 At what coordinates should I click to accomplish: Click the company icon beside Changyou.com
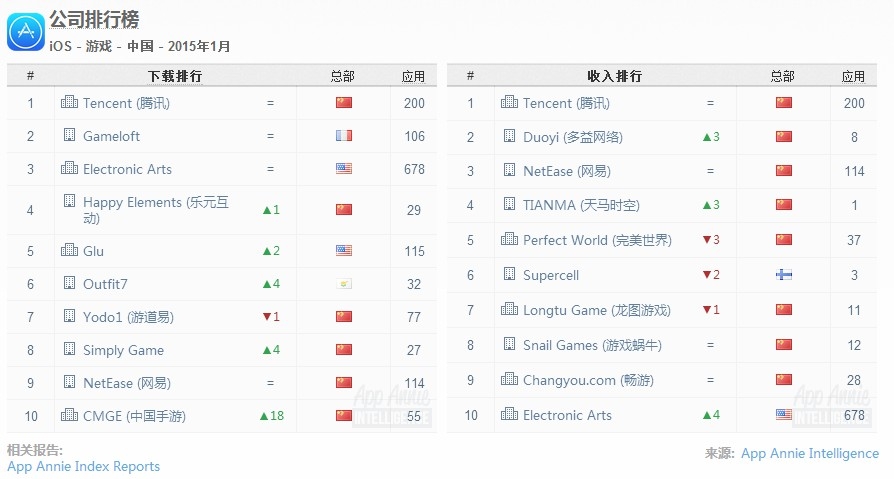pos(509,380)
